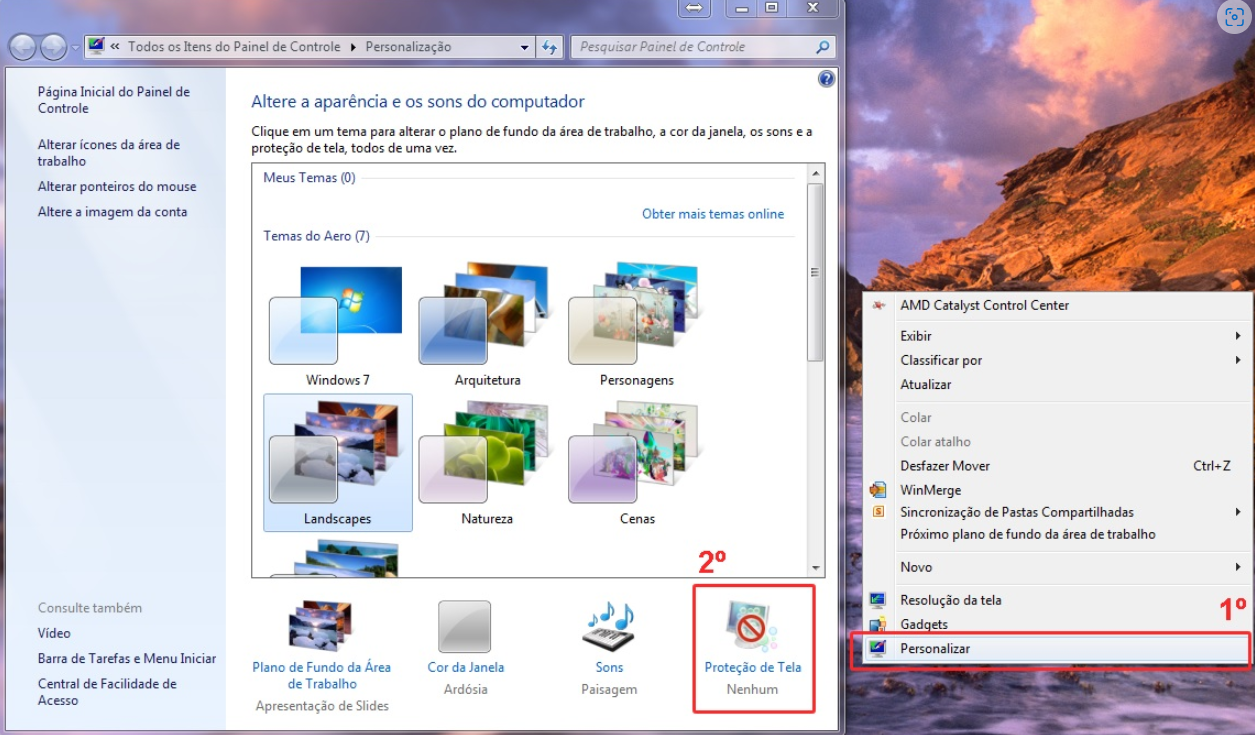Image resolution: width=1255 pixels, height=735 pixels.
Task: Click the theme list scrollbar down arrow
Action: (x=816, y=568)
